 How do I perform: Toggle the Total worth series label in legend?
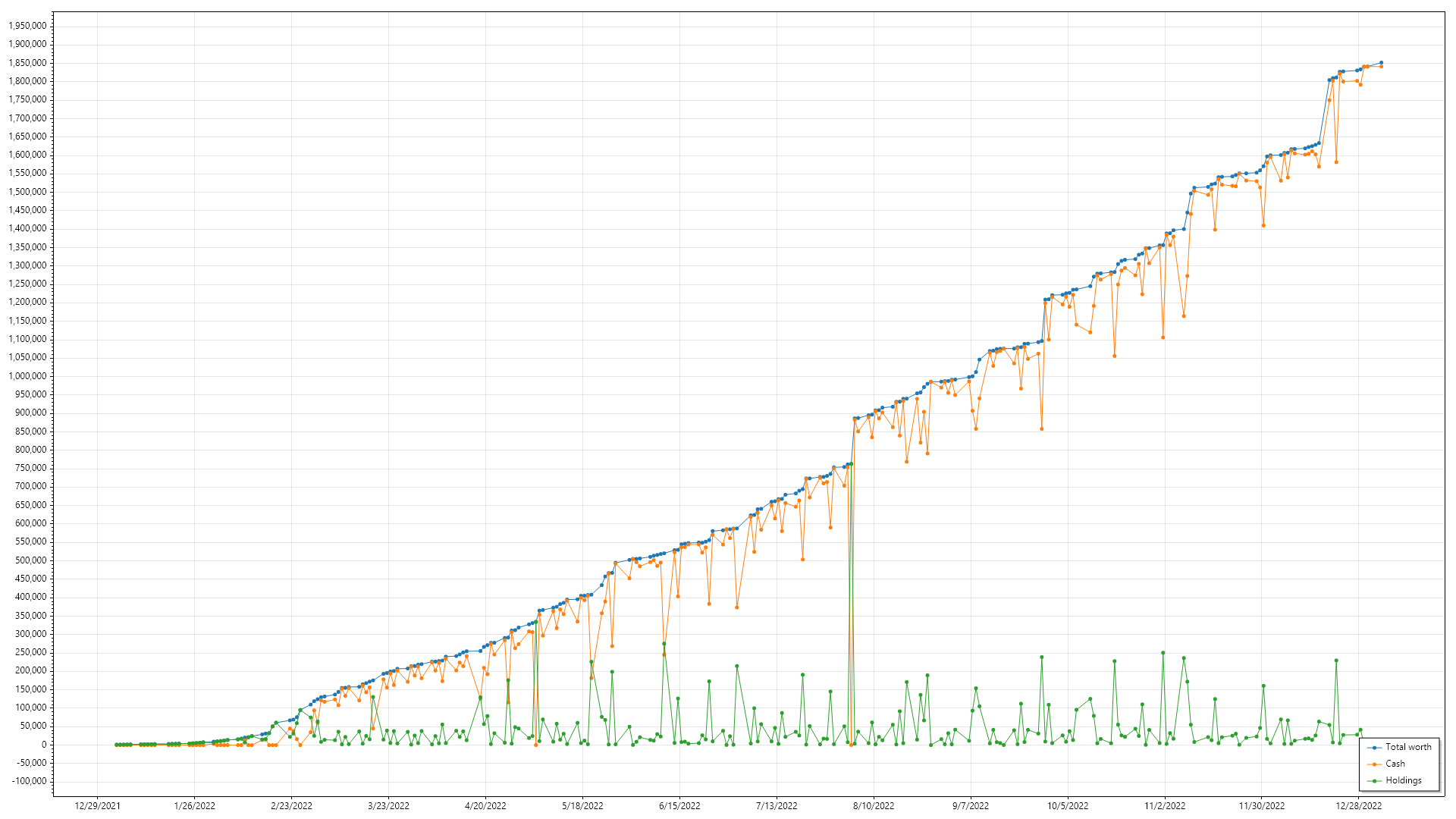tap(1408, 747)
